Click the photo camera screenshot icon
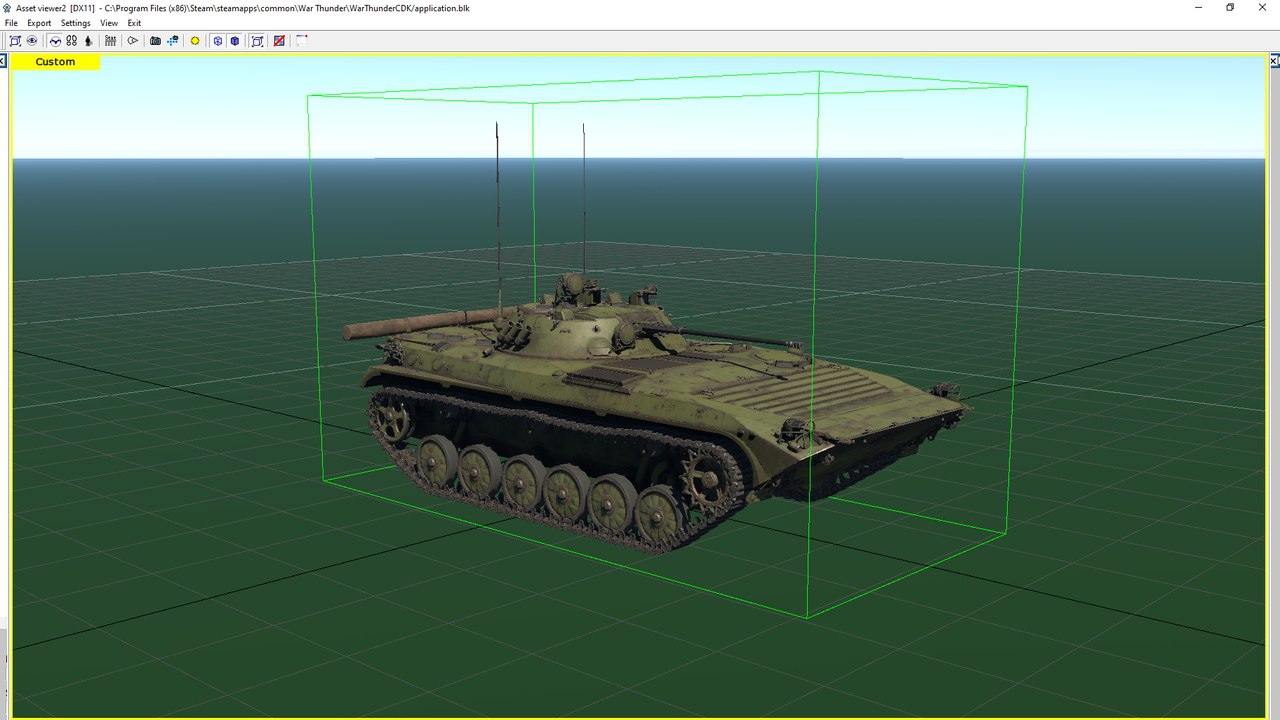This screenshot has height=720, width=1280. click(x=155, y=41)
